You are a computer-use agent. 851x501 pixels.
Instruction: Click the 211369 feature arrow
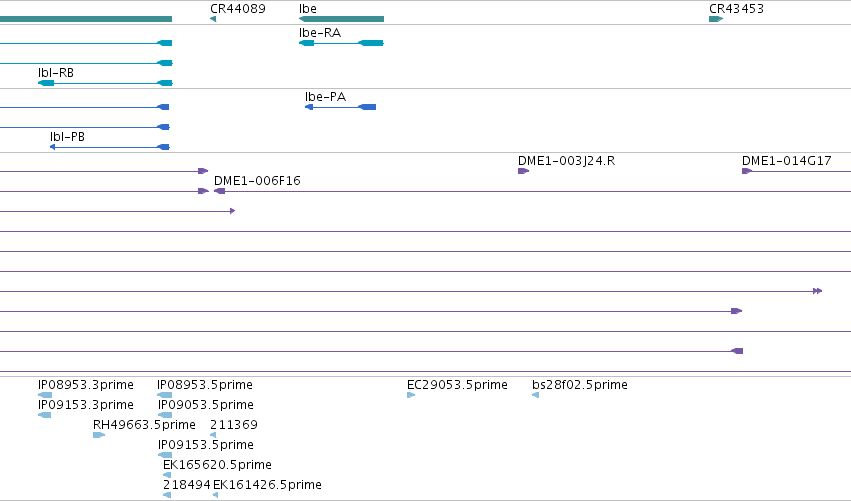[213, 435]
